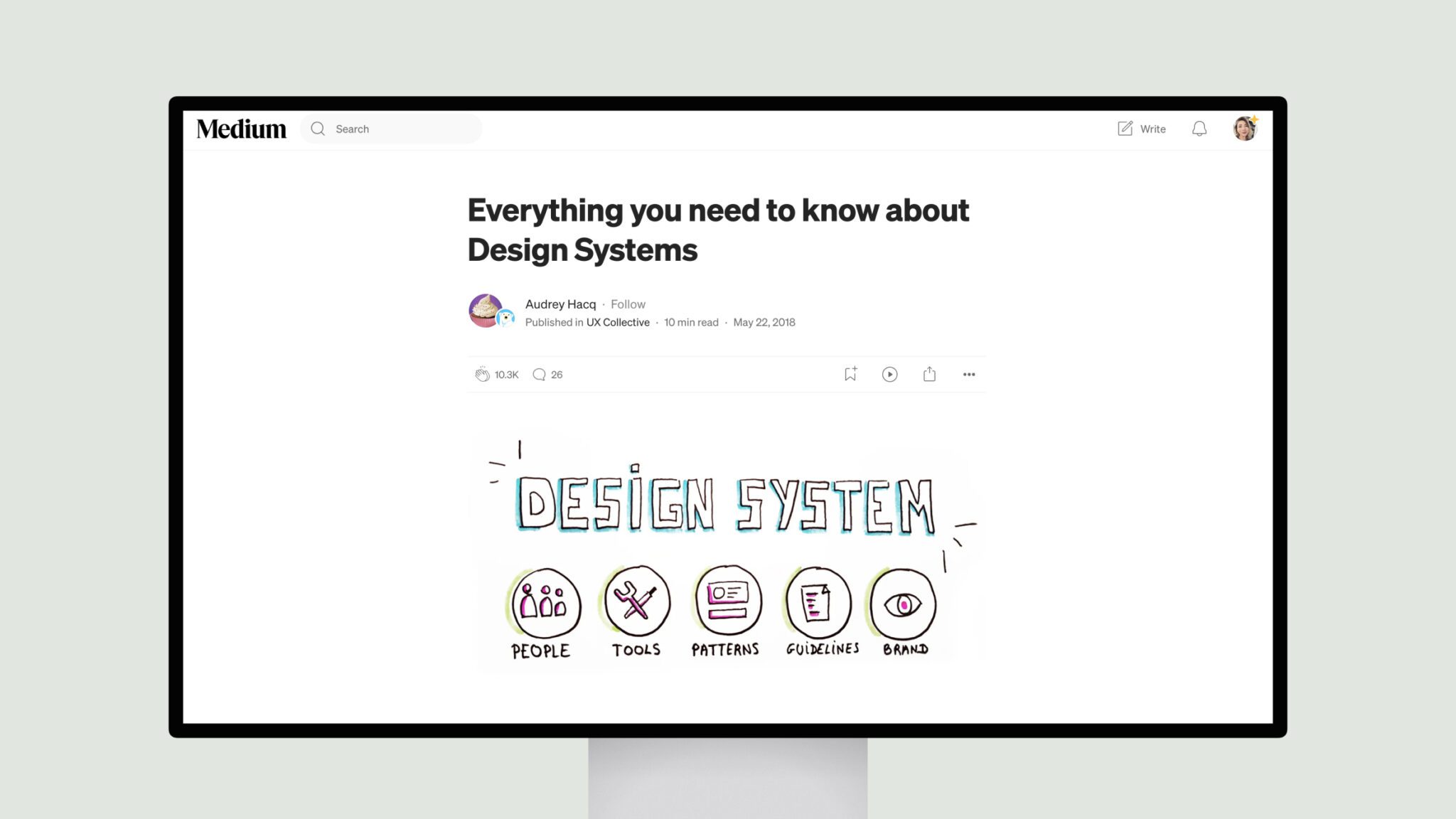The height and width of the screenshot is (819, 1456).
Task: Click the 10.3K clap count
Action: (x=506, y=374)
